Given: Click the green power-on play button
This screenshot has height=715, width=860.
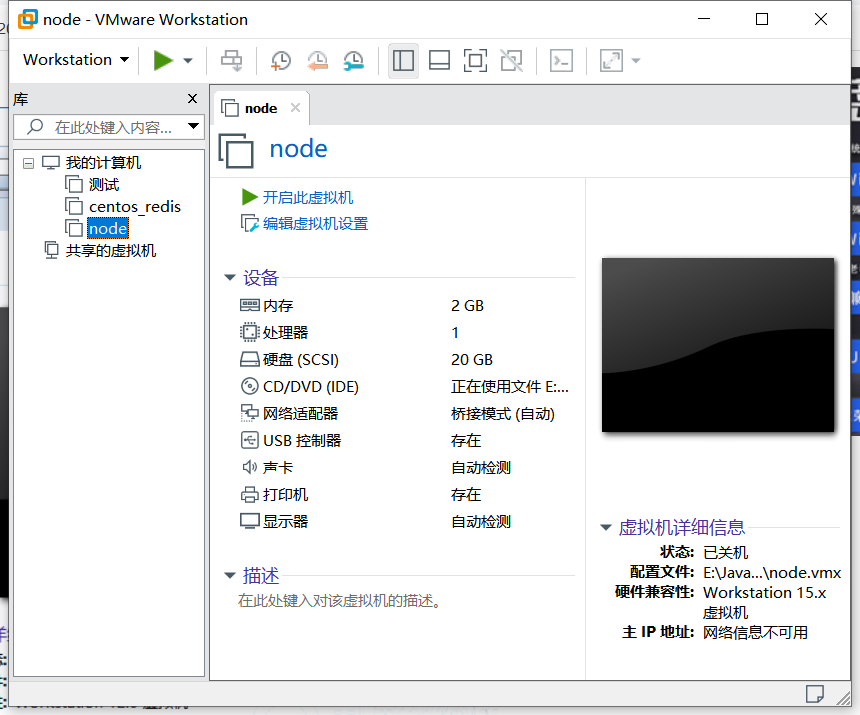Looking at the screenshot, I should click(163, 60).
